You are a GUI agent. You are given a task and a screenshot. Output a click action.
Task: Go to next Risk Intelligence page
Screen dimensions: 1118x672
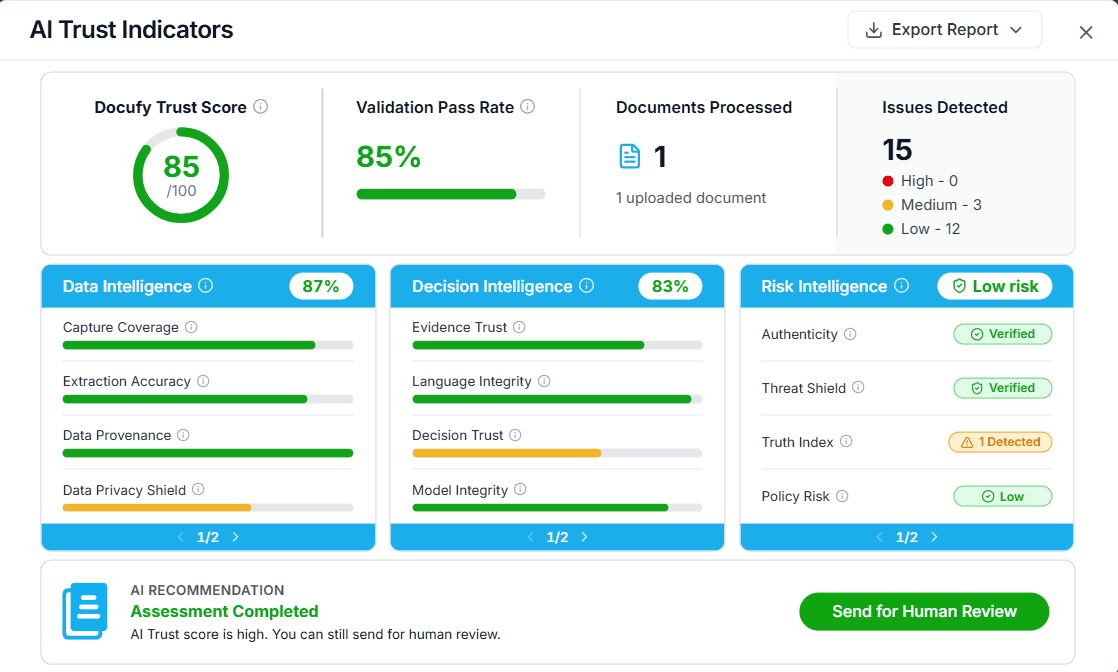(934, 537)
